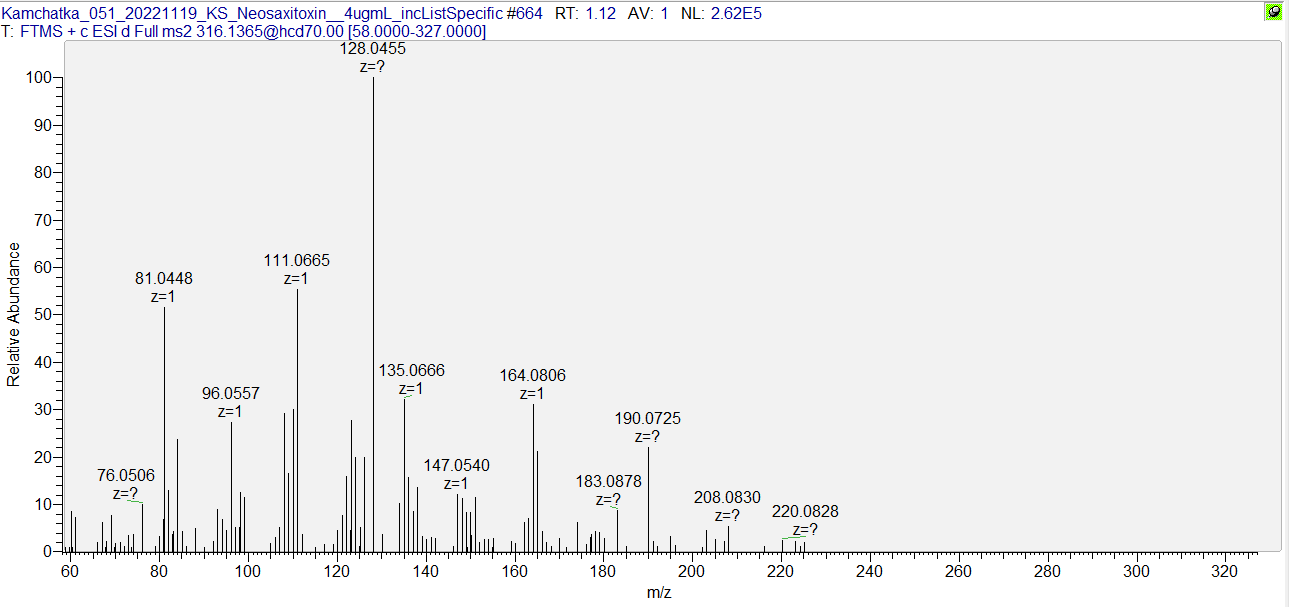1289x607 pixels.
Task: Choose the 208.0830 peak label
Action: (727, 497)
